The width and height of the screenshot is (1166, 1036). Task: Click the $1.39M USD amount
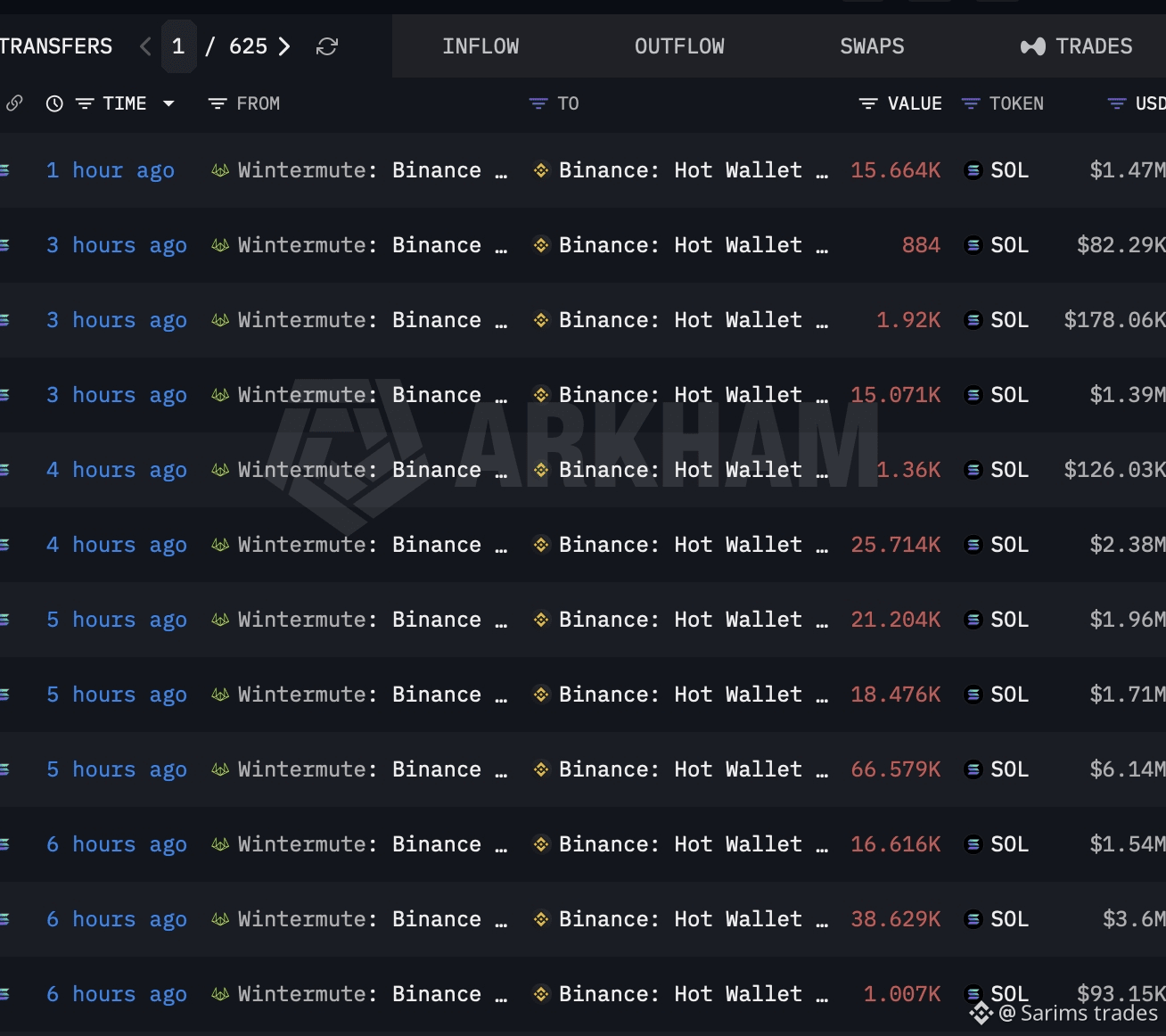point(1128,395)
